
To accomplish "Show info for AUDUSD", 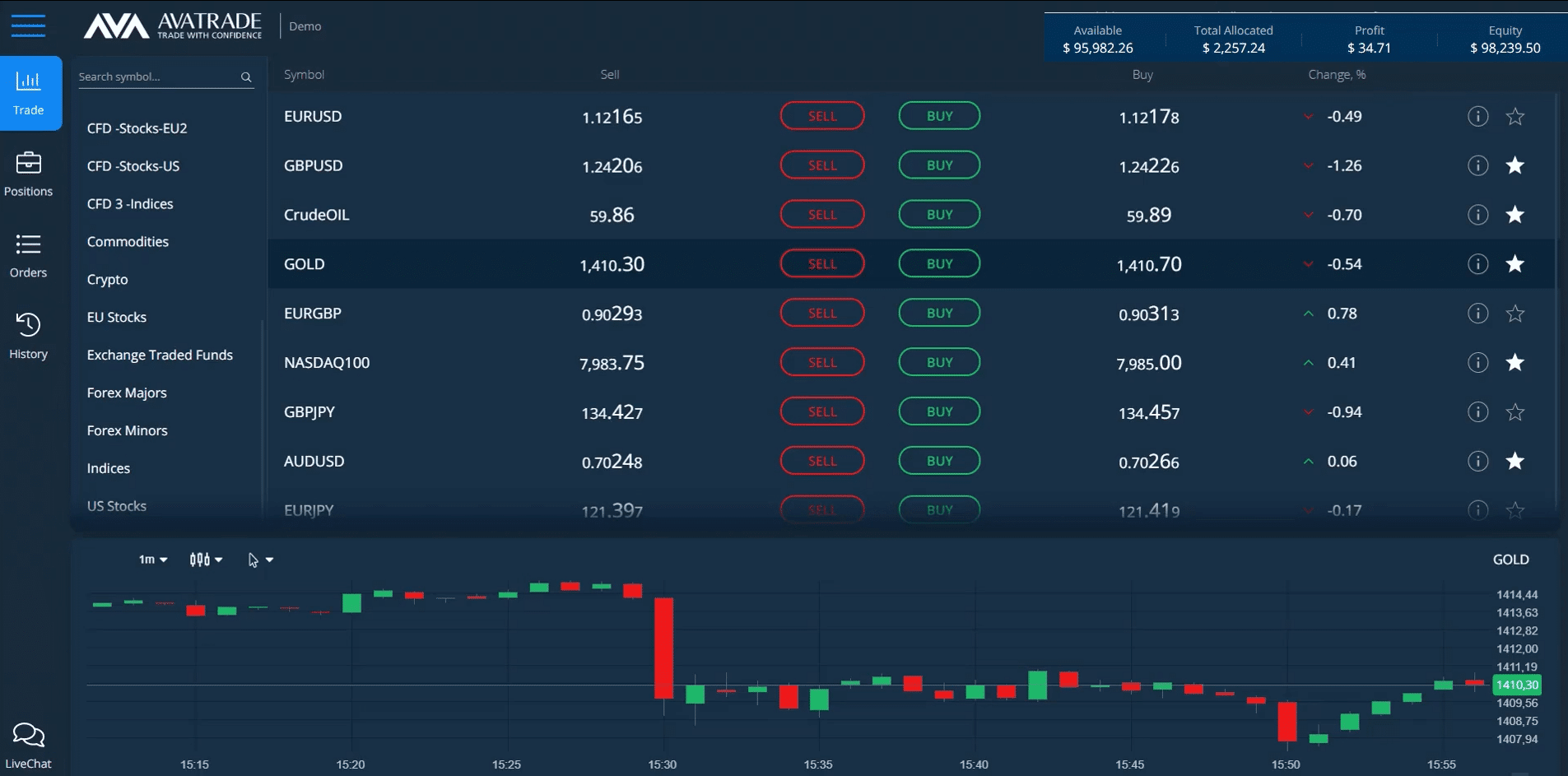I will [1478, 461].
